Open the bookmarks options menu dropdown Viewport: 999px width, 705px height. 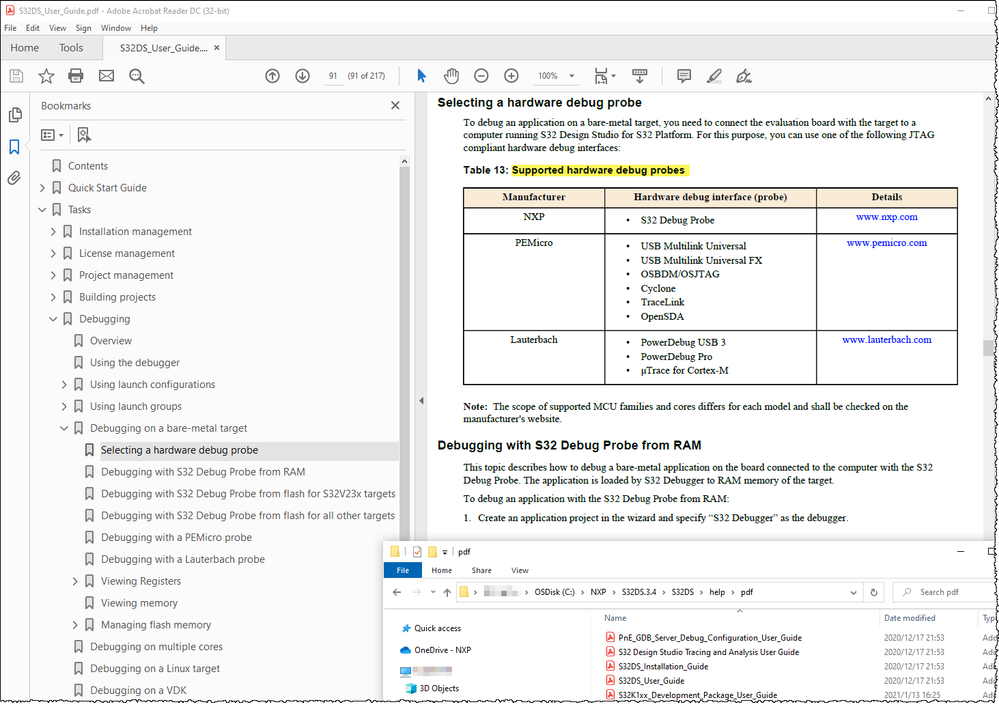click(52, 135)
